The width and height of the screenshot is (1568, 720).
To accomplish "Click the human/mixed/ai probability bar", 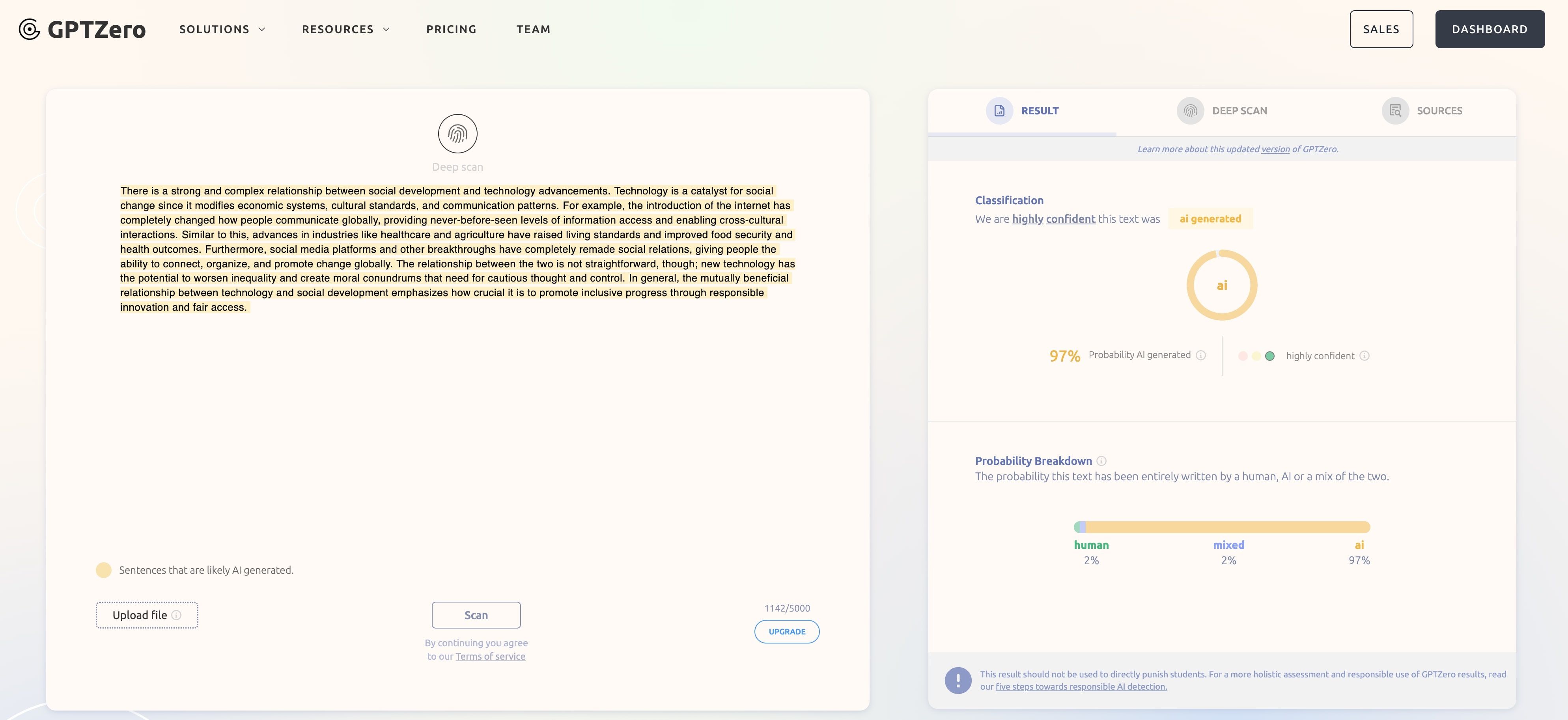I will point(1222,527).
